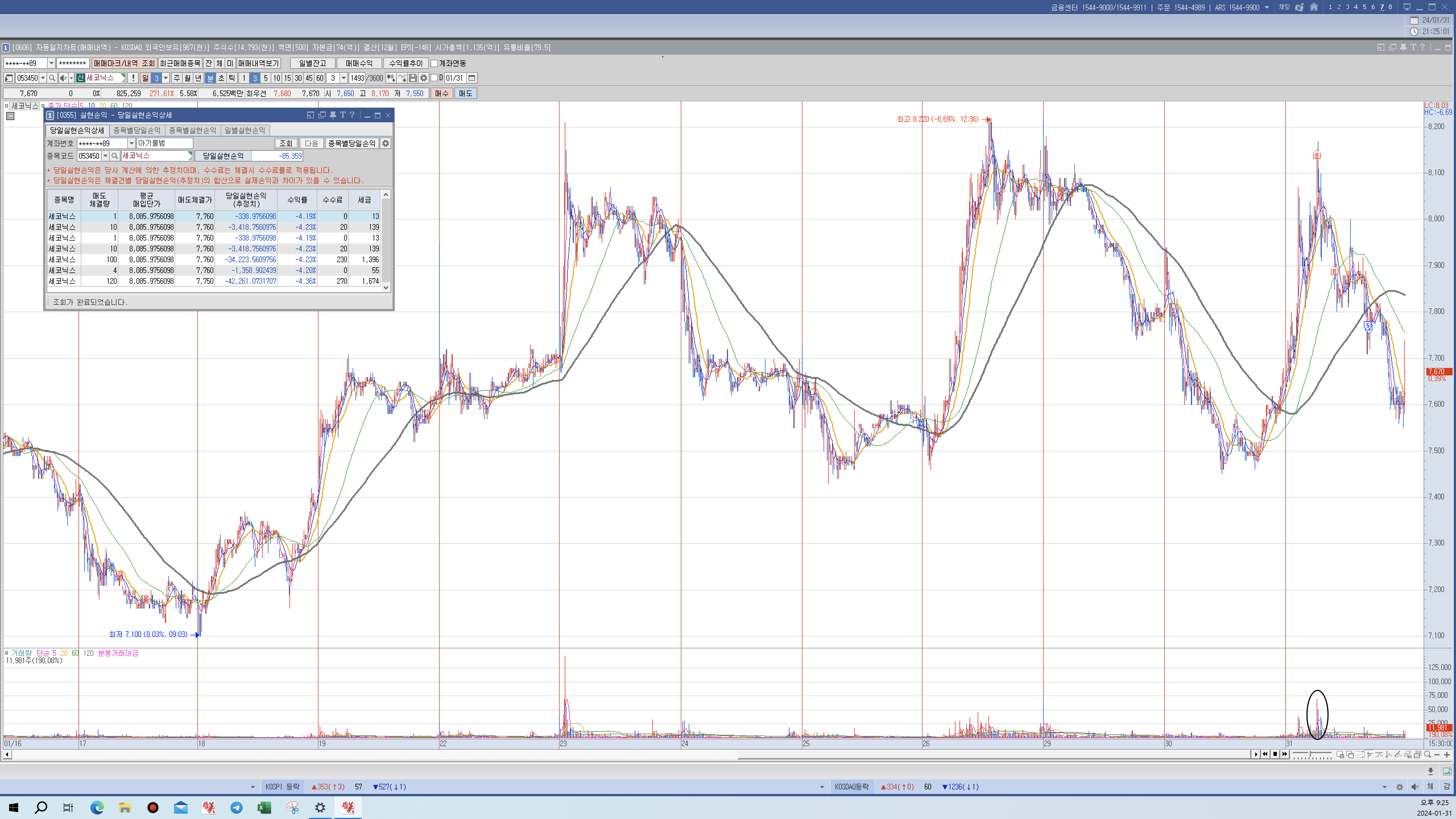The image size is (1456, 819).
Task: Open the 수익률추이 button
Action: [406, 63]
